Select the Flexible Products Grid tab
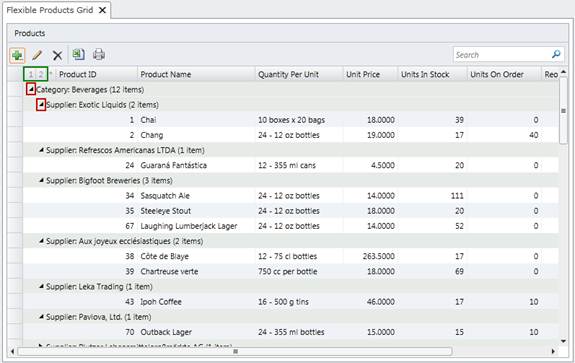575x363 pixels. click(x=50, y=10)
